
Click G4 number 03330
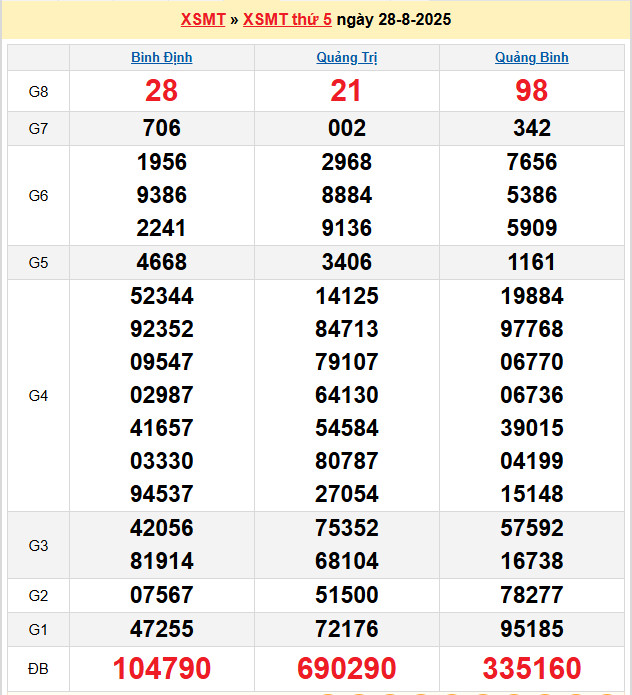click(161, 461)
